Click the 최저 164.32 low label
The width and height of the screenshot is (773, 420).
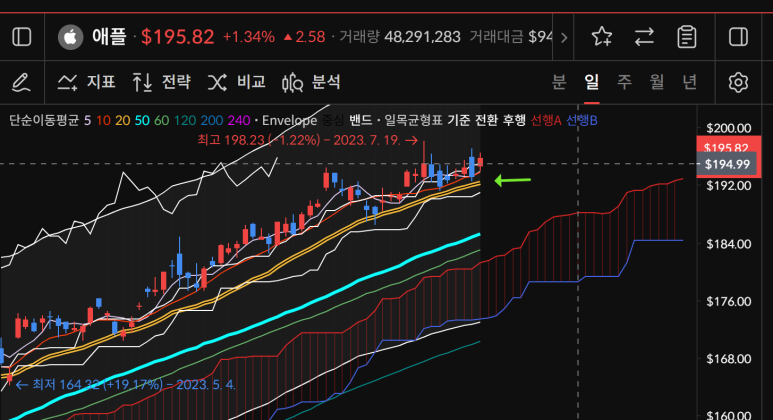coord(125,385)
